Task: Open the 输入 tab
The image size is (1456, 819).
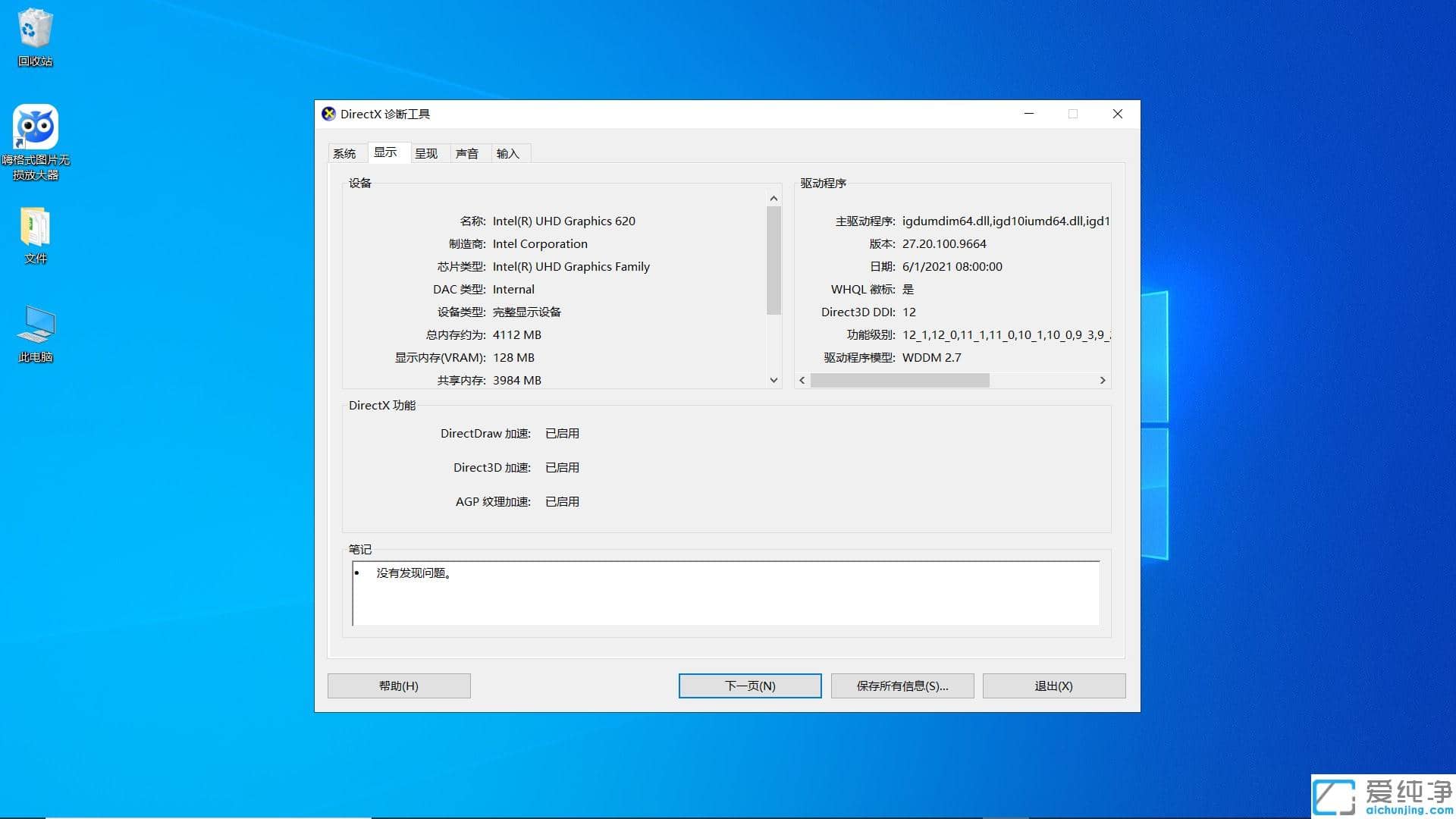Action: point(508,153)
